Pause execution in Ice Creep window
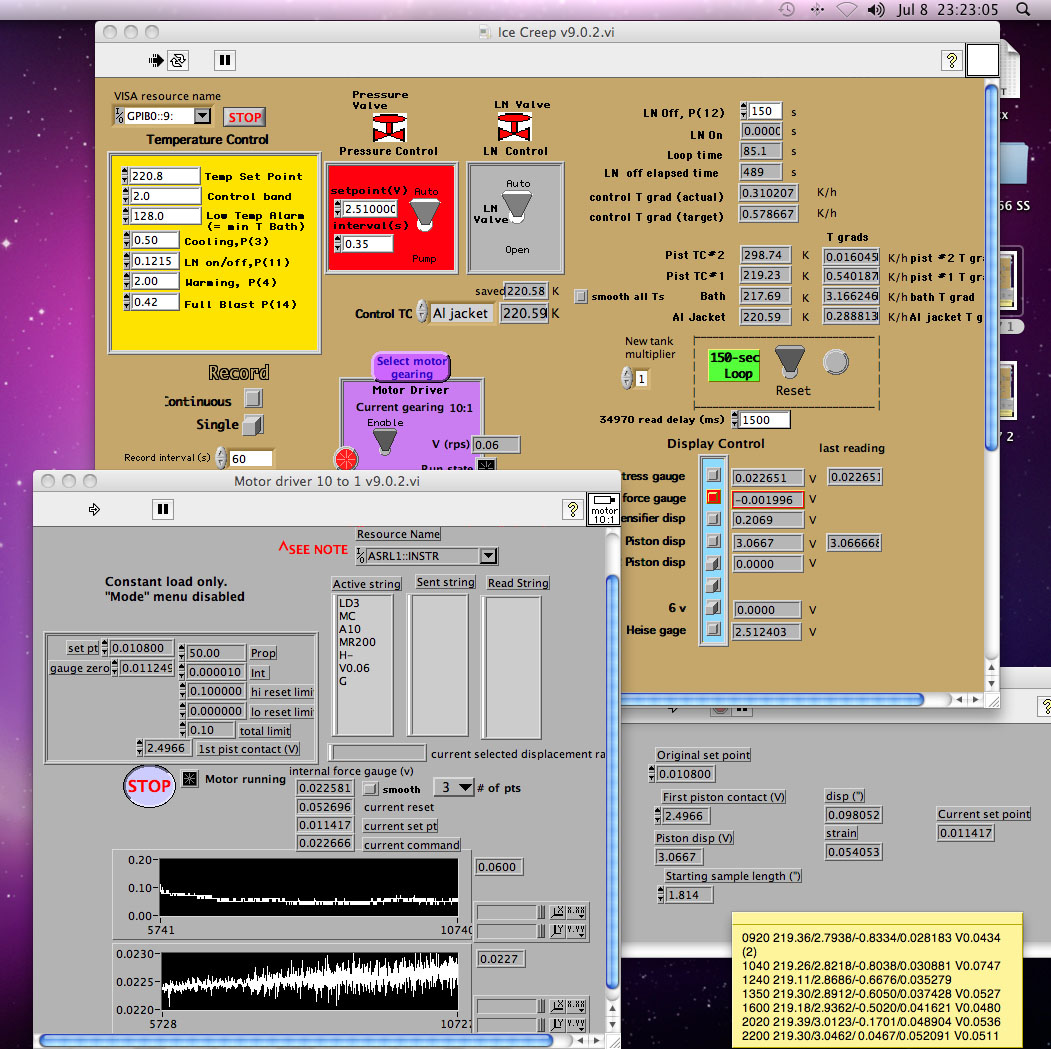The image size is (1051, 1049). click(x=225, y=60)
